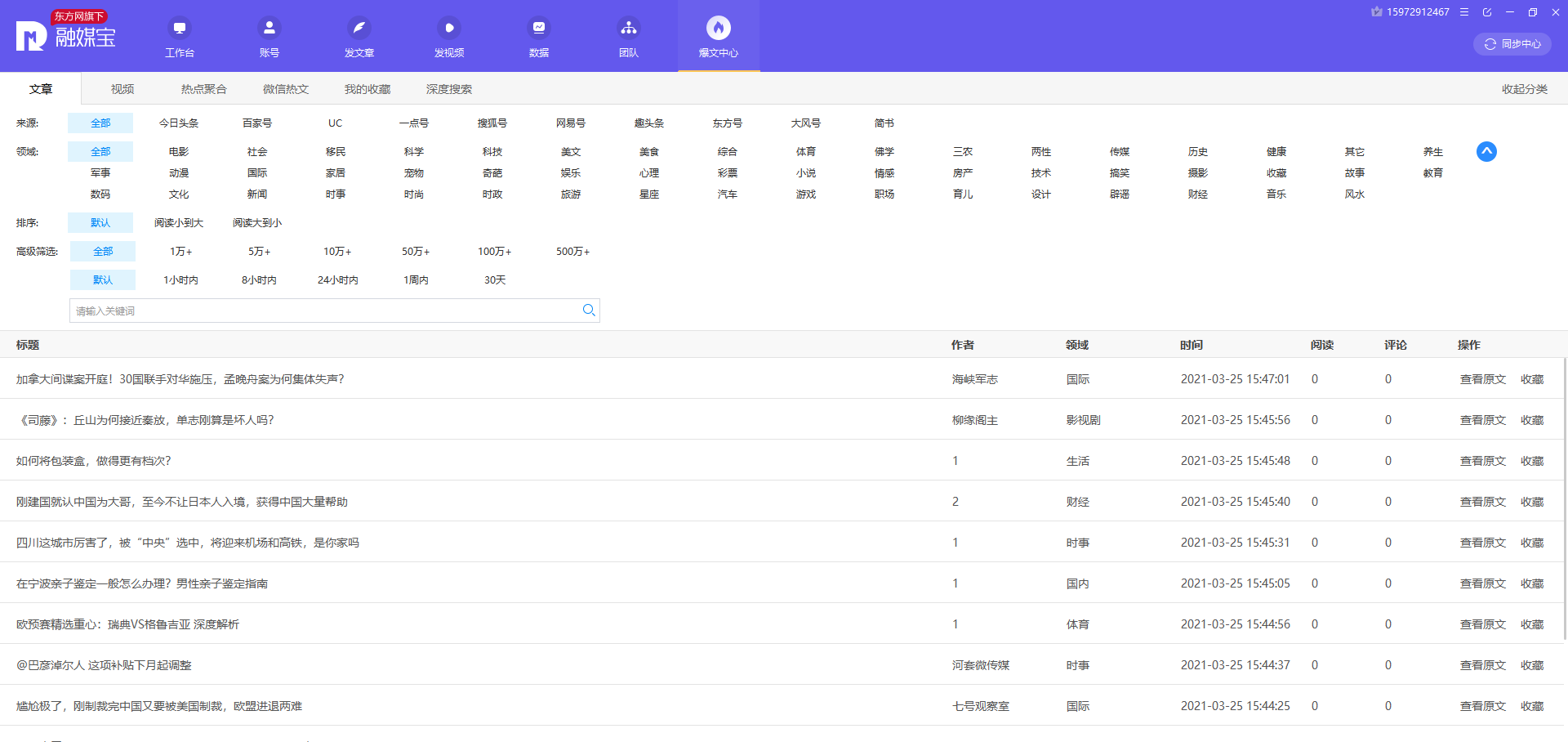Switch to the 热点聚合 tab

[204, 89]
